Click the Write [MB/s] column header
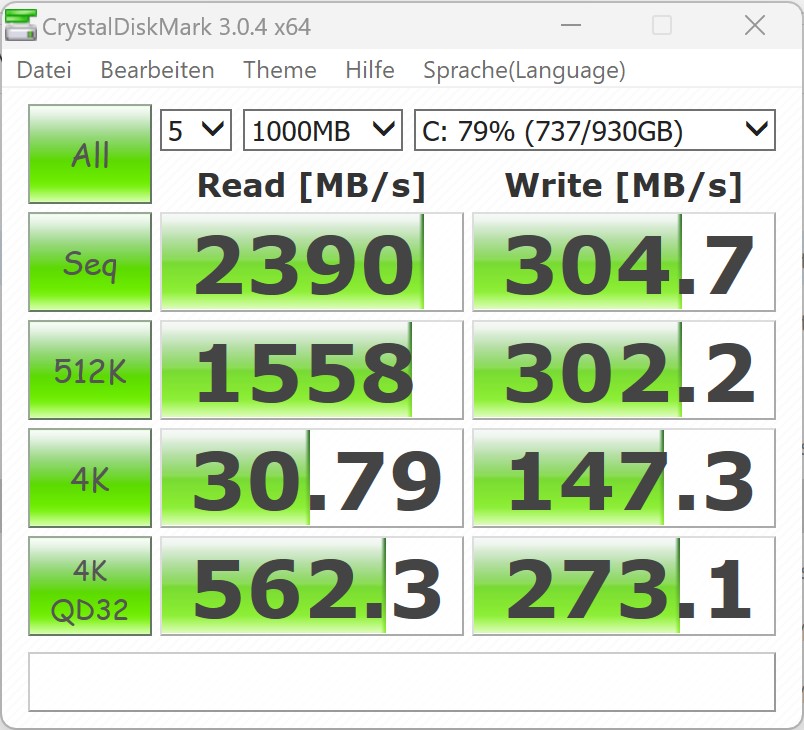The width and height of the screenshot is (804, 730). (624, 186)
